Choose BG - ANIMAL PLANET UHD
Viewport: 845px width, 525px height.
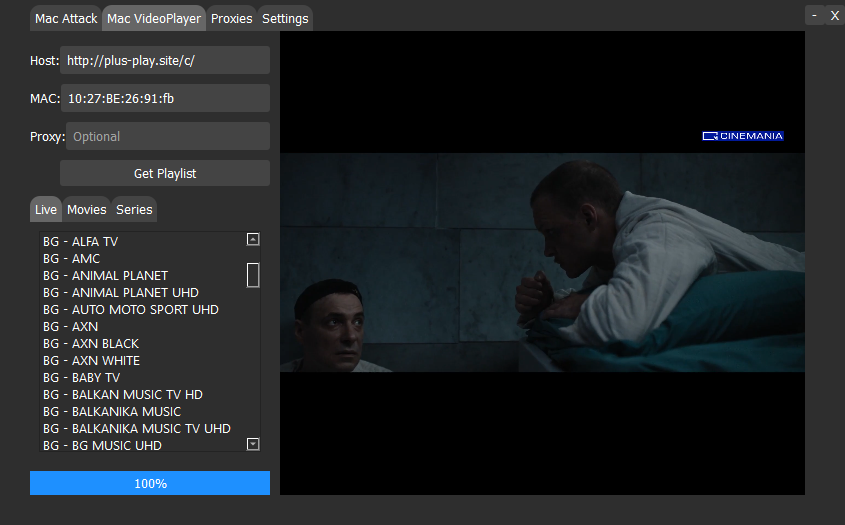(x=143, y=293)
